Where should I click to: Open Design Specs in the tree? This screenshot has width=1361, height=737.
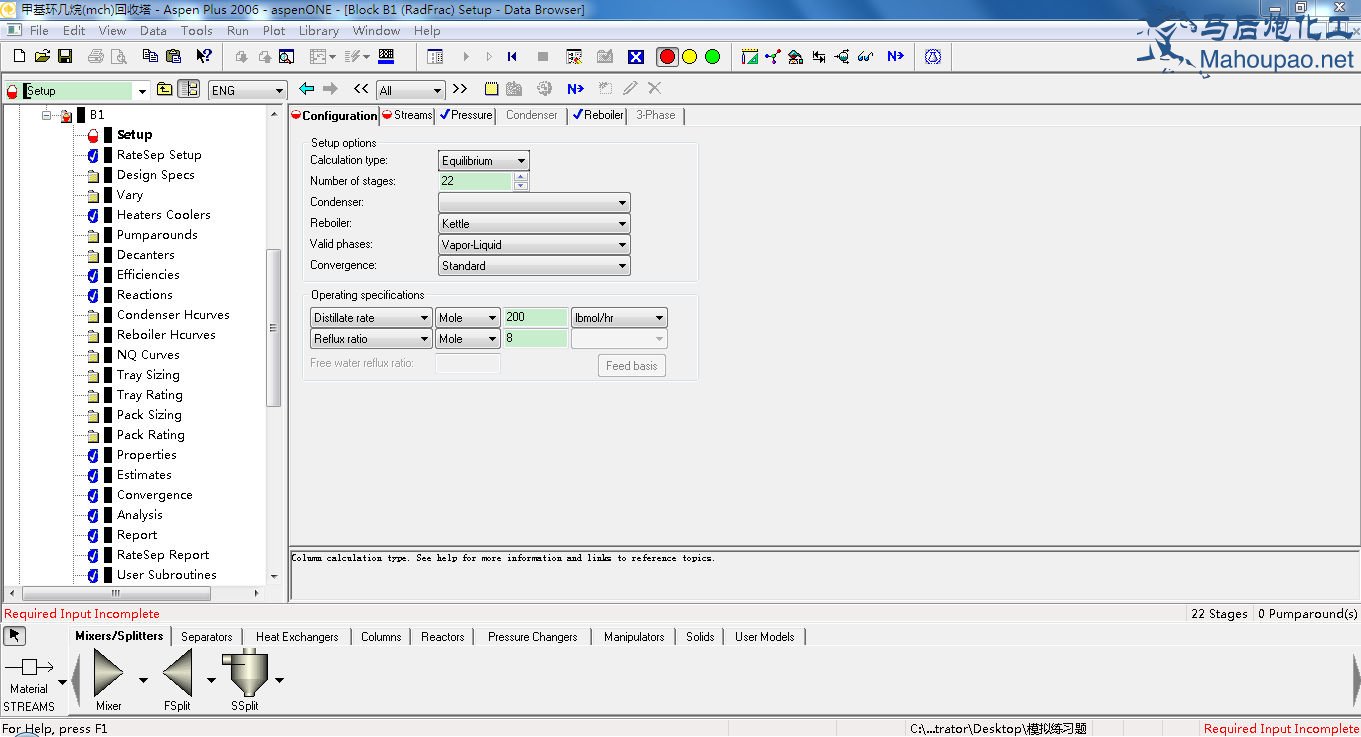(x=156, y=175)
